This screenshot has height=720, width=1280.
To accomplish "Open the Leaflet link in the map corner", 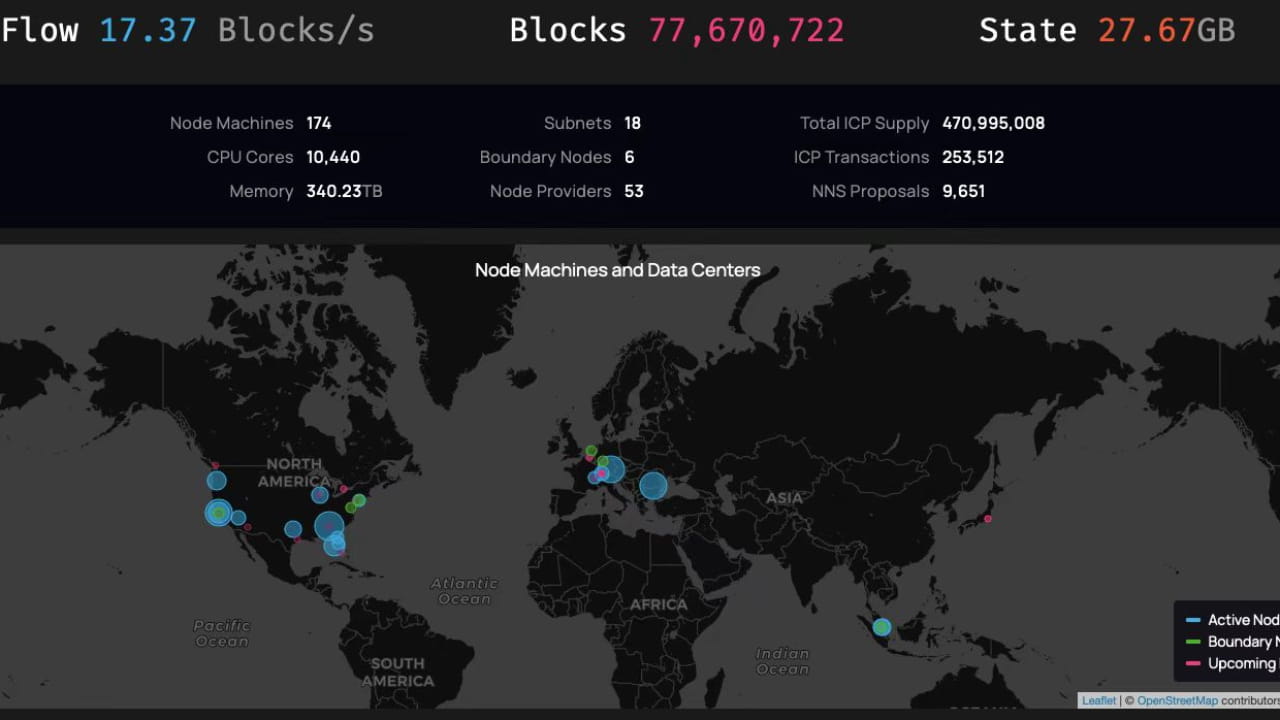I will [1099, 700].
